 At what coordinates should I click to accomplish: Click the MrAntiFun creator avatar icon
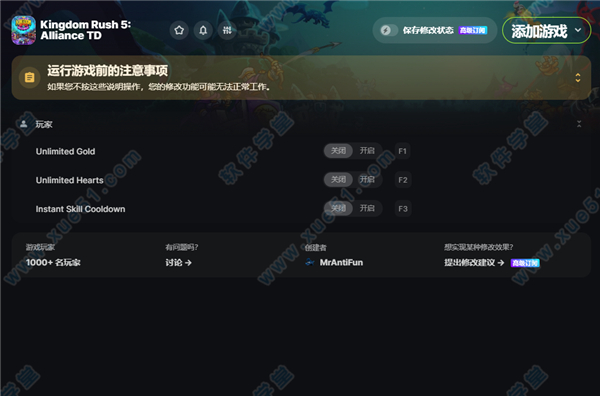pos(310,262)
